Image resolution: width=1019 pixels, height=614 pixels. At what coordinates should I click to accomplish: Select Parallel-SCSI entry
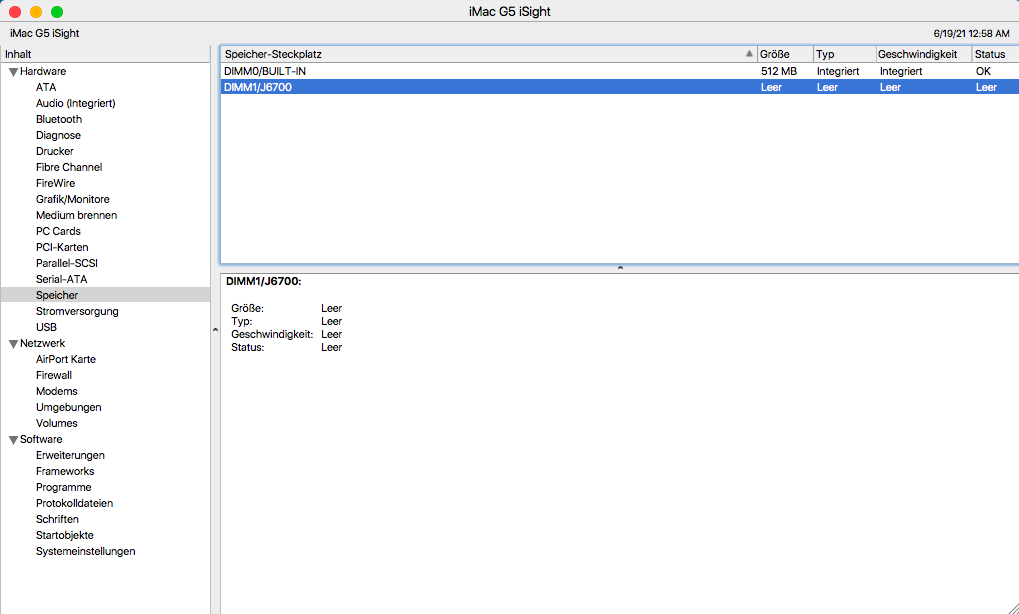coord(66,263)
